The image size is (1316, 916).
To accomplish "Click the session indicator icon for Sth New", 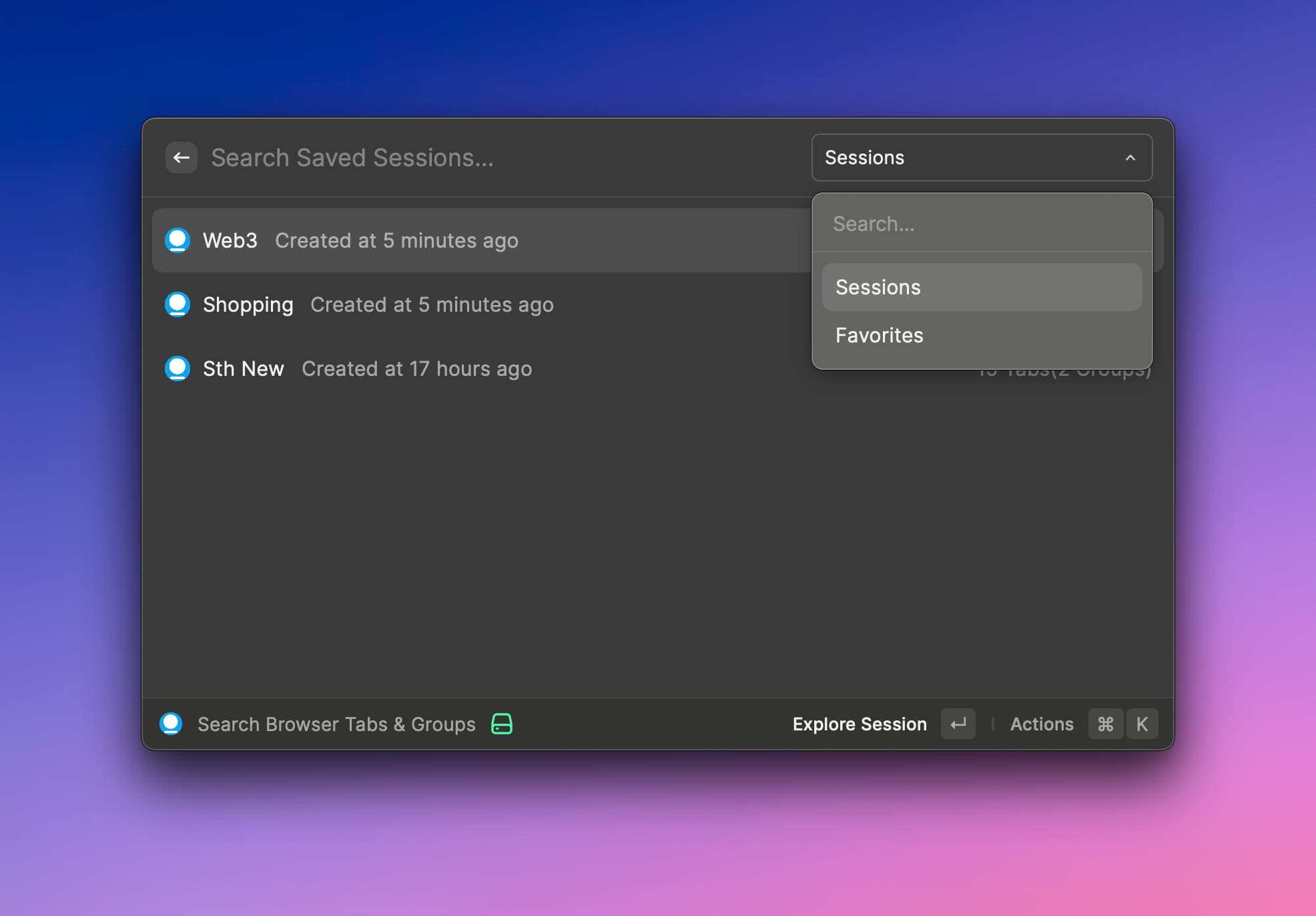I will click(179, 368).
